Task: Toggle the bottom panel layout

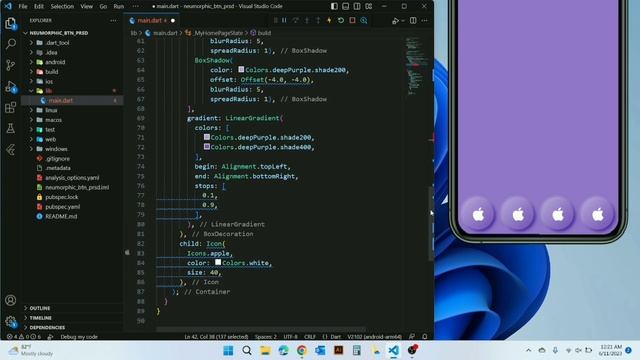Action: pyautogui.click(x=345, y=6)
